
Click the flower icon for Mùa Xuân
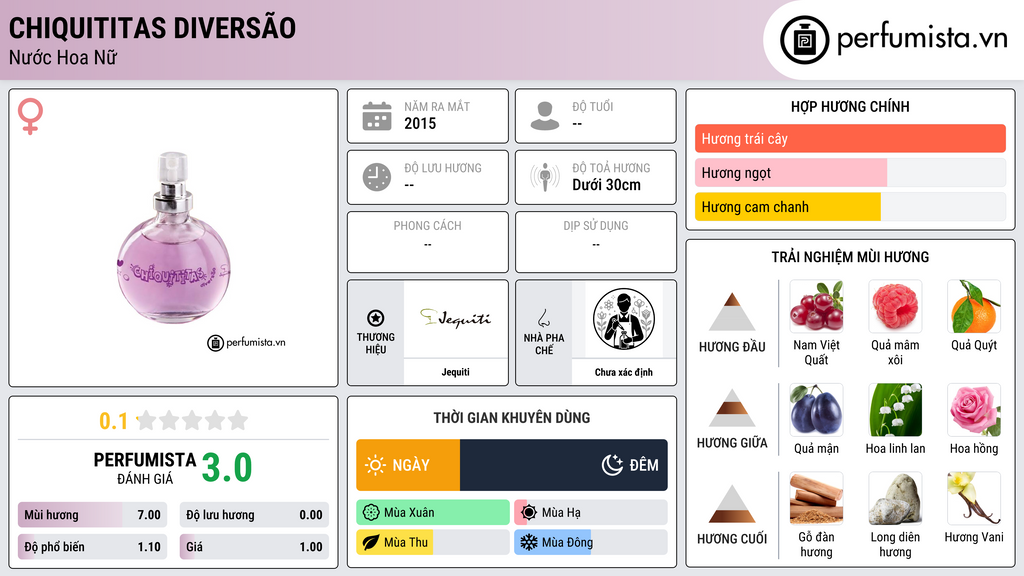[371, 513]
